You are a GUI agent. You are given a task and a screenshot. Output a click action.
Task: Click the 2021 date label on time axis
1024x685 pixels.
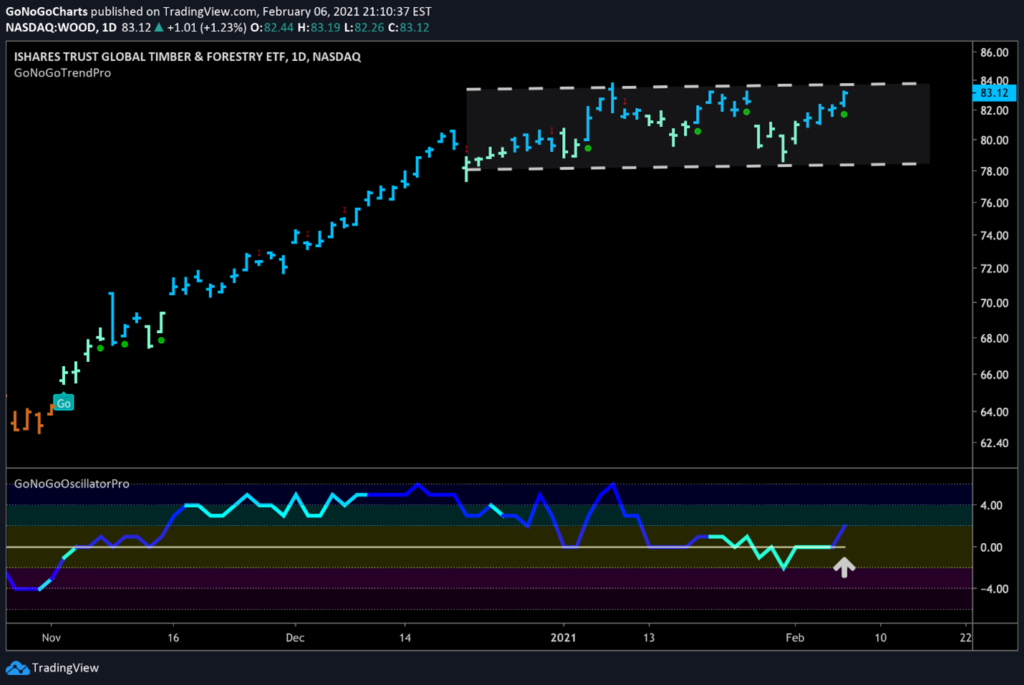point(563,637)
